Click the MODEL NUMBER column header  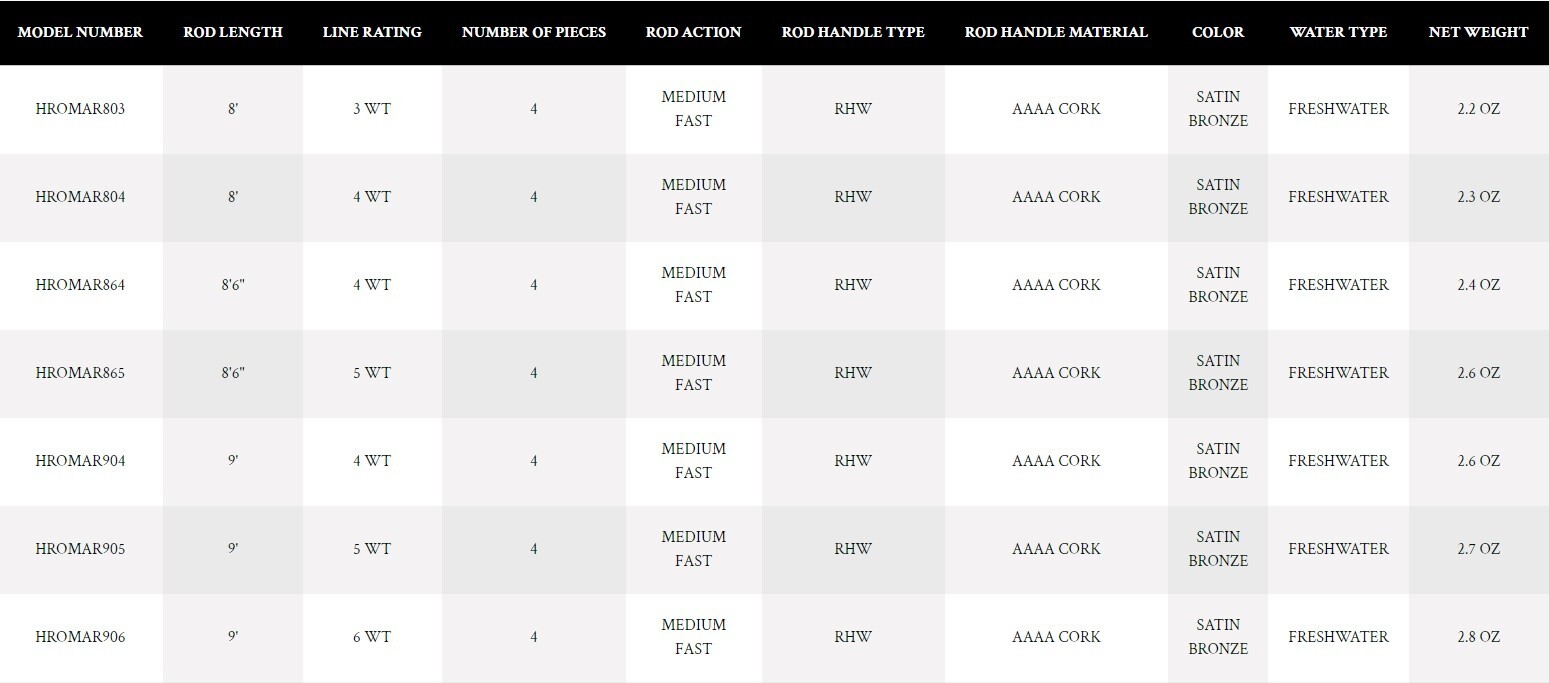80,32
